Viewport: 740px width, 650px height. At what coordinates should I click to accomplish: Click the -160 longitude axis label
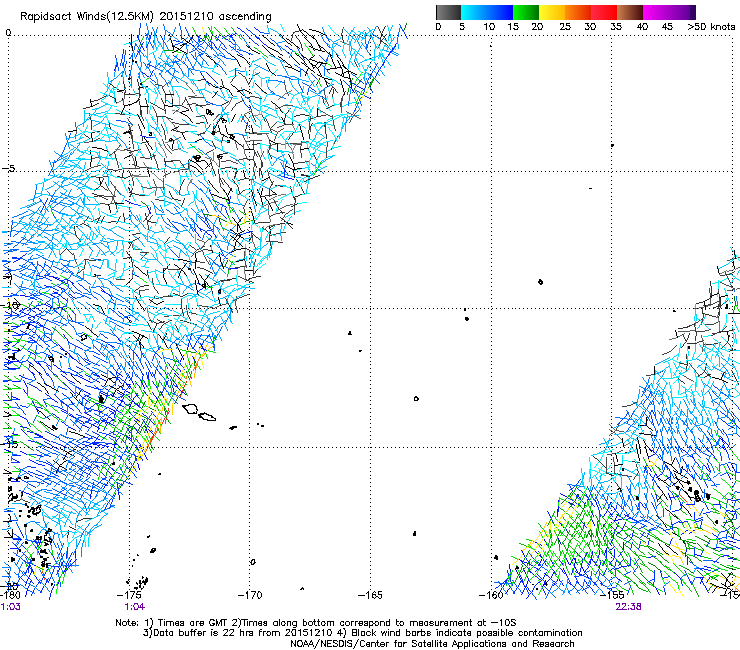(x=491, y=595)
